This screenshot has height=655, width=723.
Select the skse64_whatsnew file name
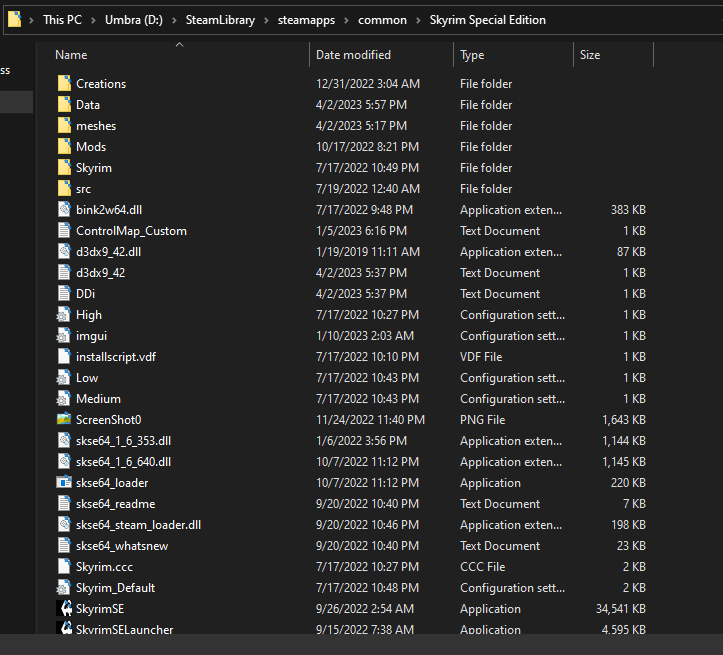point(122,546)
